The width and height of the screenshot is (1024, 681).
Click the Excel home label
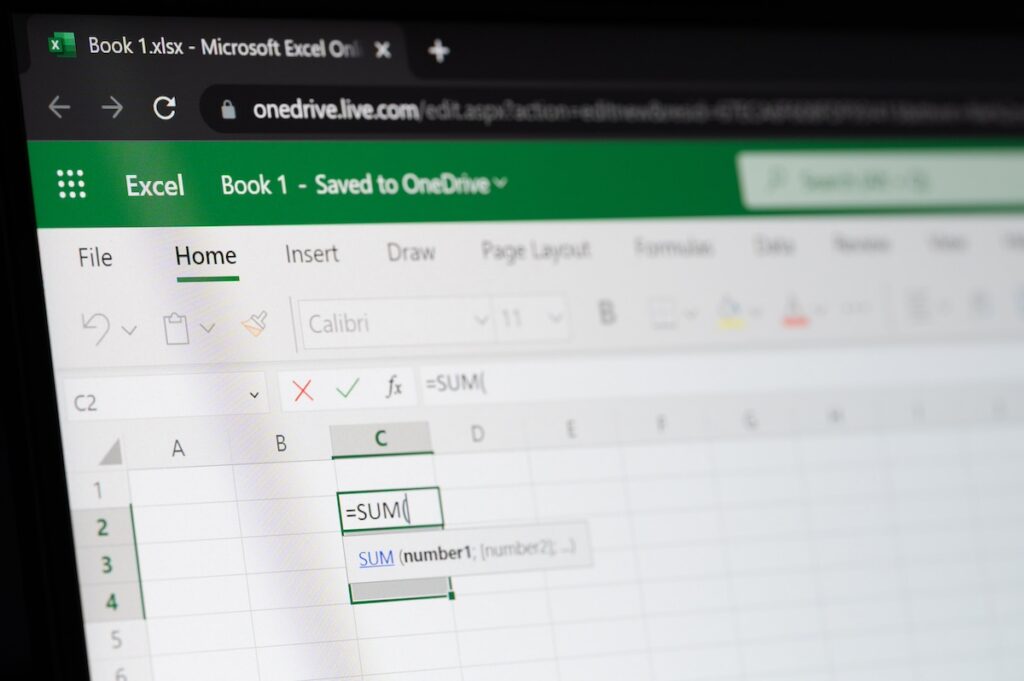click(154, 185)
